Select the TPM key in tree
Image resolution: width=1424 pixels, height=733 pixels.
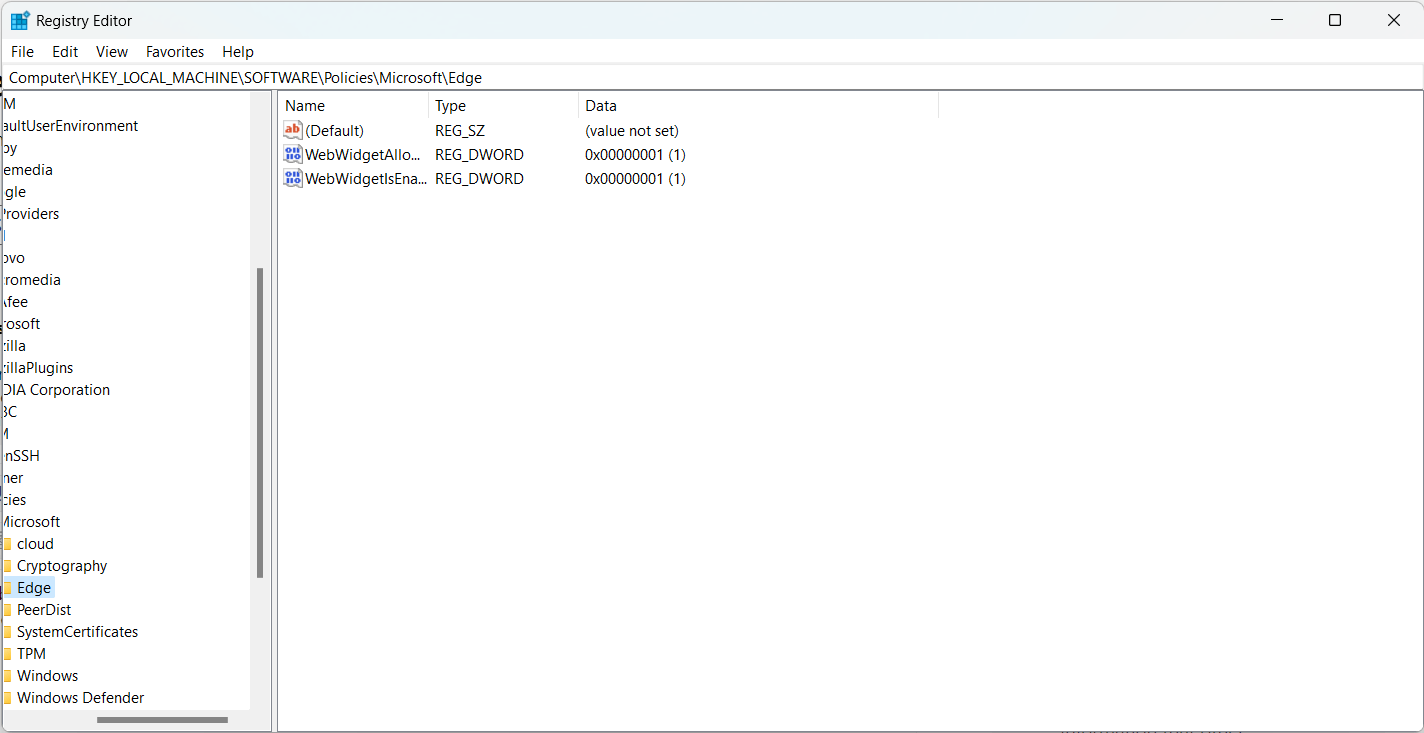(31, 654)
